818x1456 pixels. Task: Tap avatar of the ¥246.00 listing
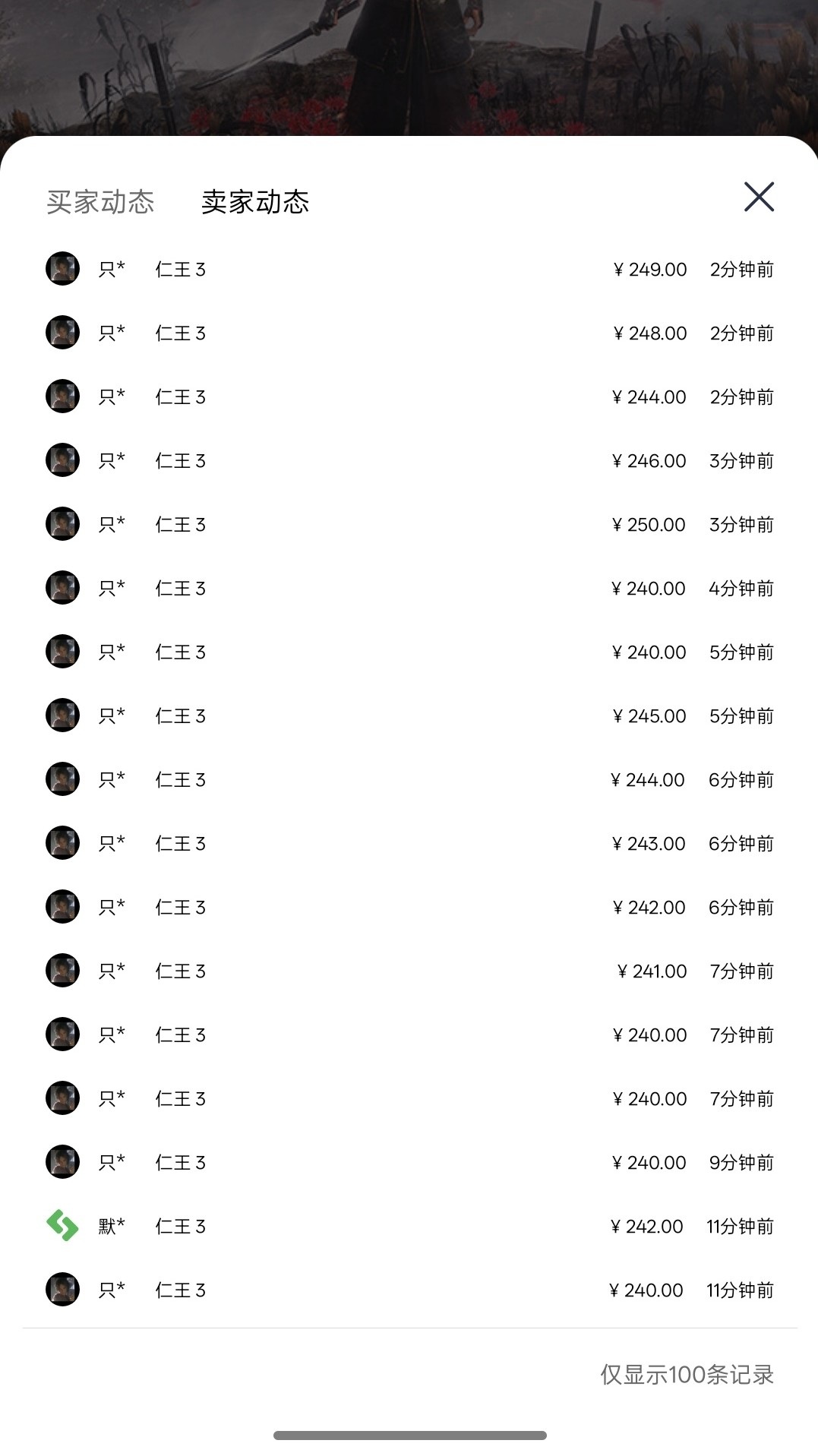[62, 460]
